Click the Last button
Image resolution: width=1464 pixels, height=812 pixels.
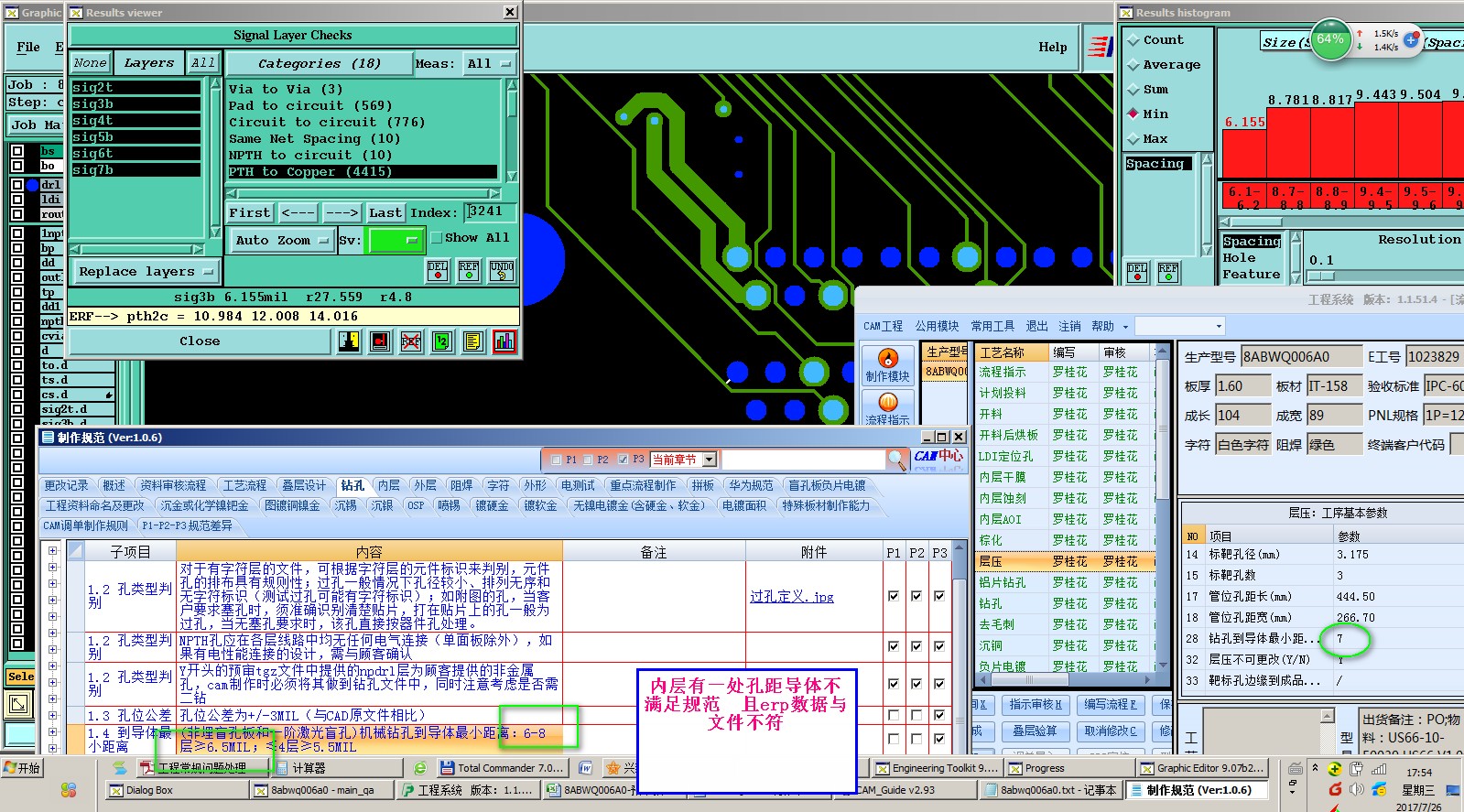click(x=385, y=212)
